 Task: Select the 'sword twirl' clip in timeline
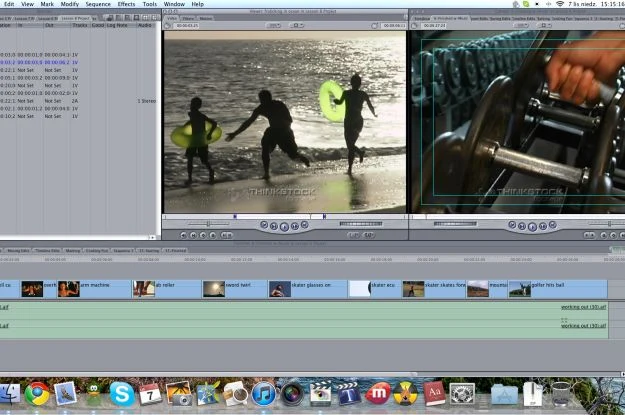click(234, 289)
